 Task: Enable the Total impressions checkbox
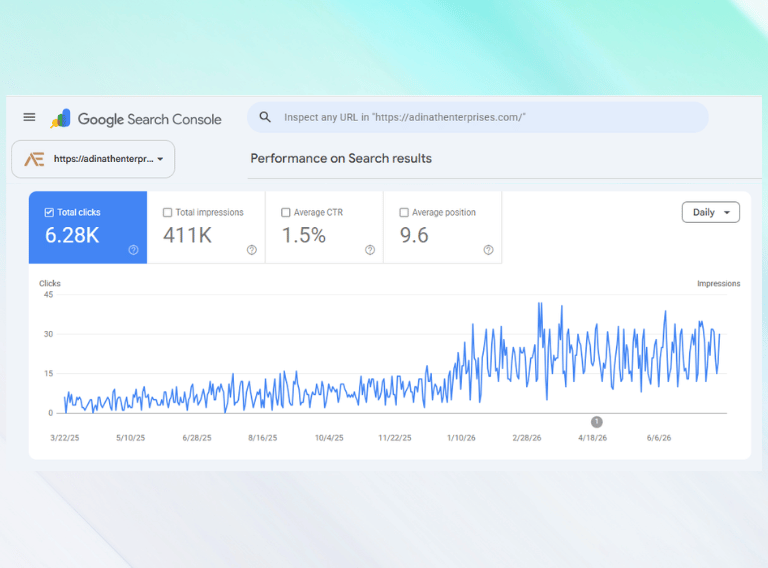[168, 213]
